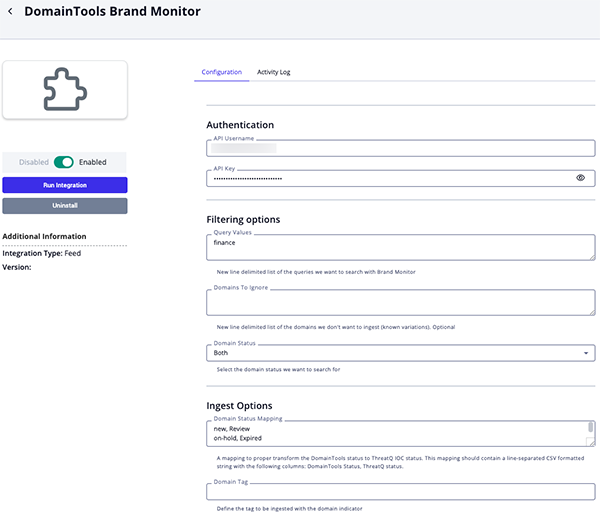The width and height of the screenshot is (600, 514).
Task: Switch to the Activity Log tab
Action: (274, 72)
